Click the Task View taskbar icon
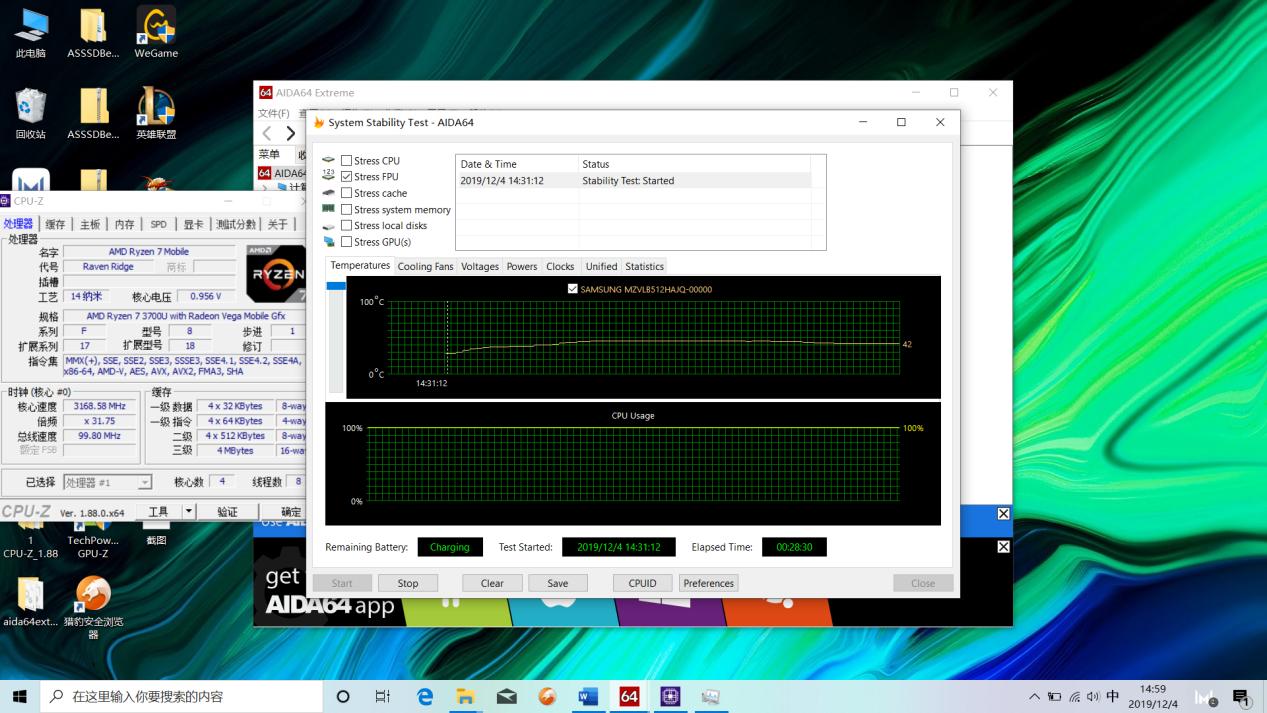The height and width of the screenshot is (713, 1267). click(x=383, y=696)
